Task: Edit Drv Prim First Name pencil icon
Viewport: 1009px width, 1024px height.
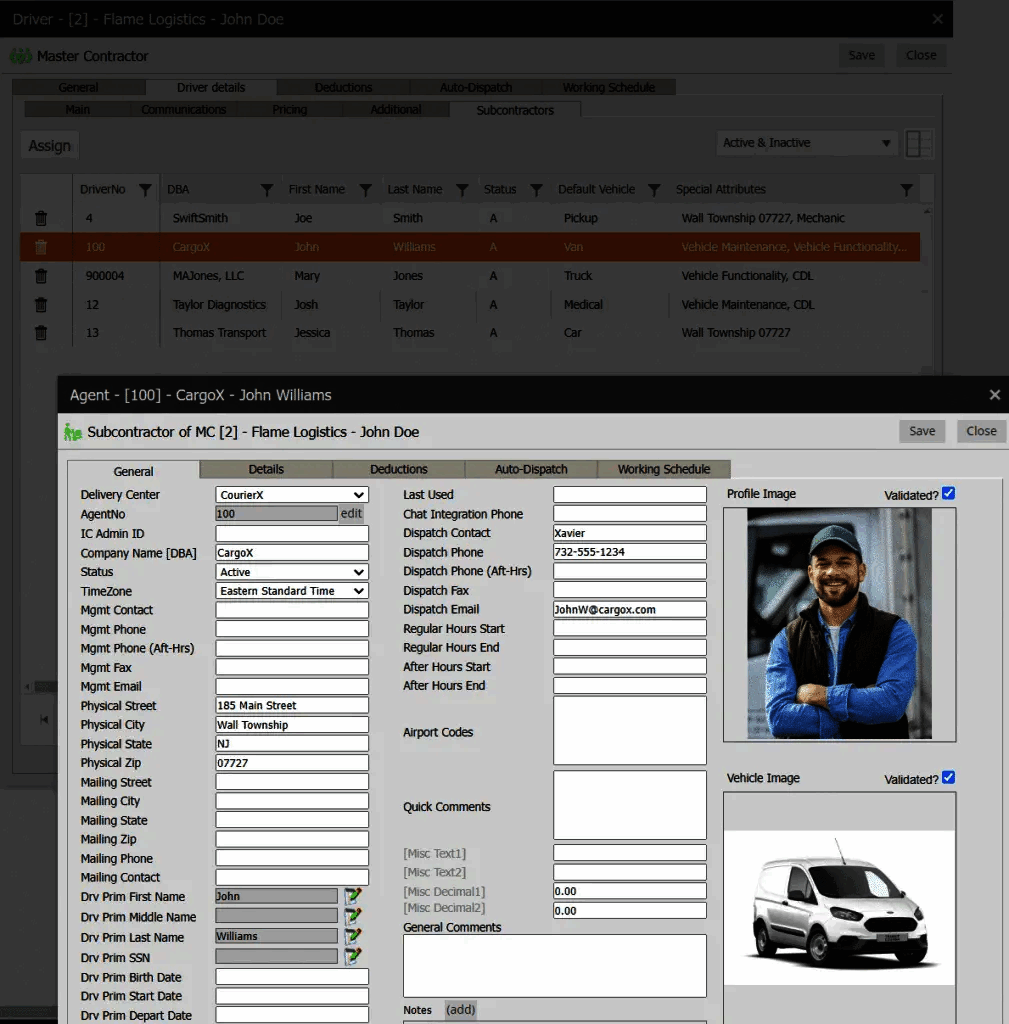Action: click(x=353, y=896)
